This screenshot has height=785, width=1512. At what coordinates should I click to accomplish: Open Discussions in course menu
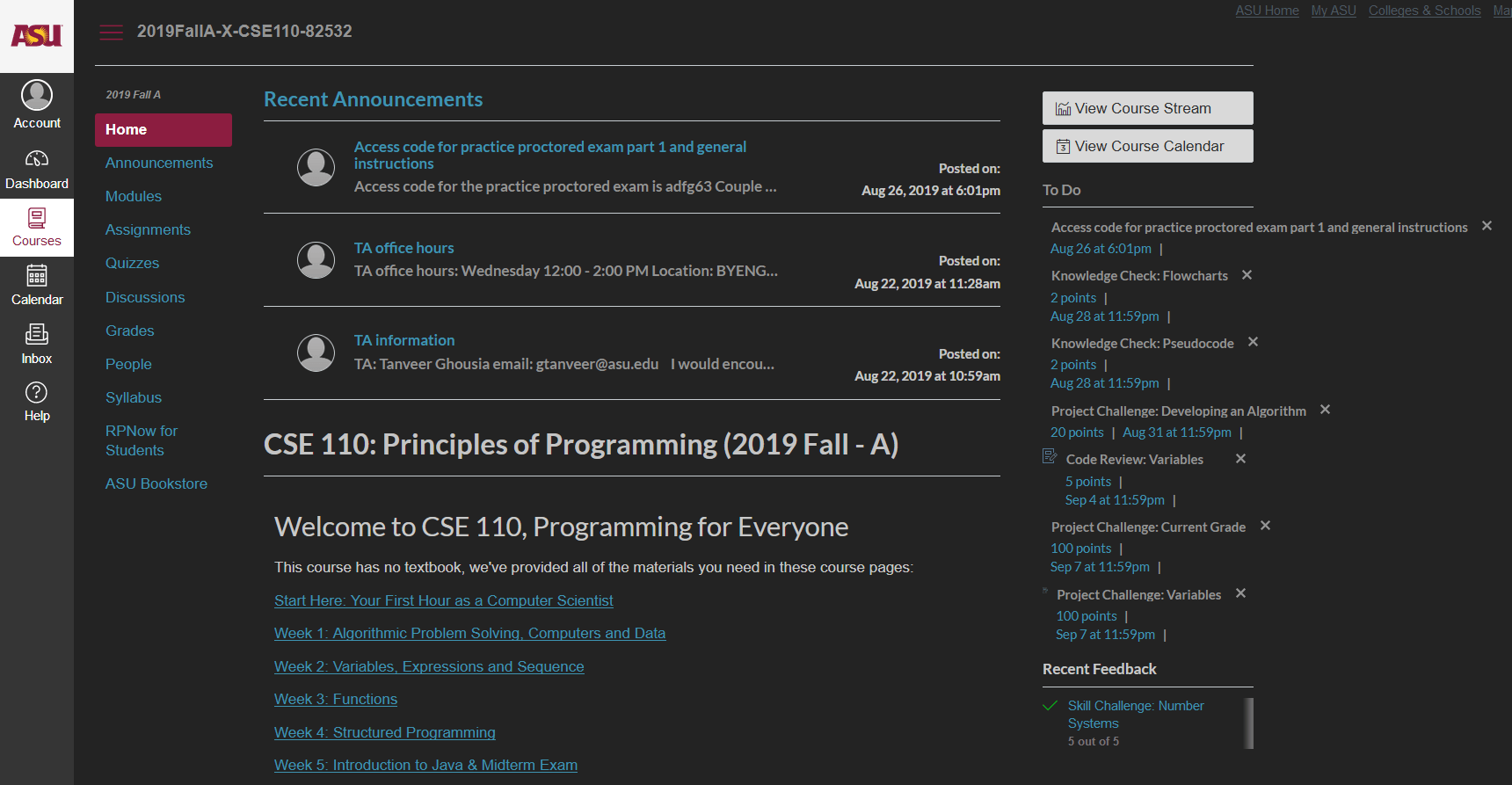pos(145,298)
